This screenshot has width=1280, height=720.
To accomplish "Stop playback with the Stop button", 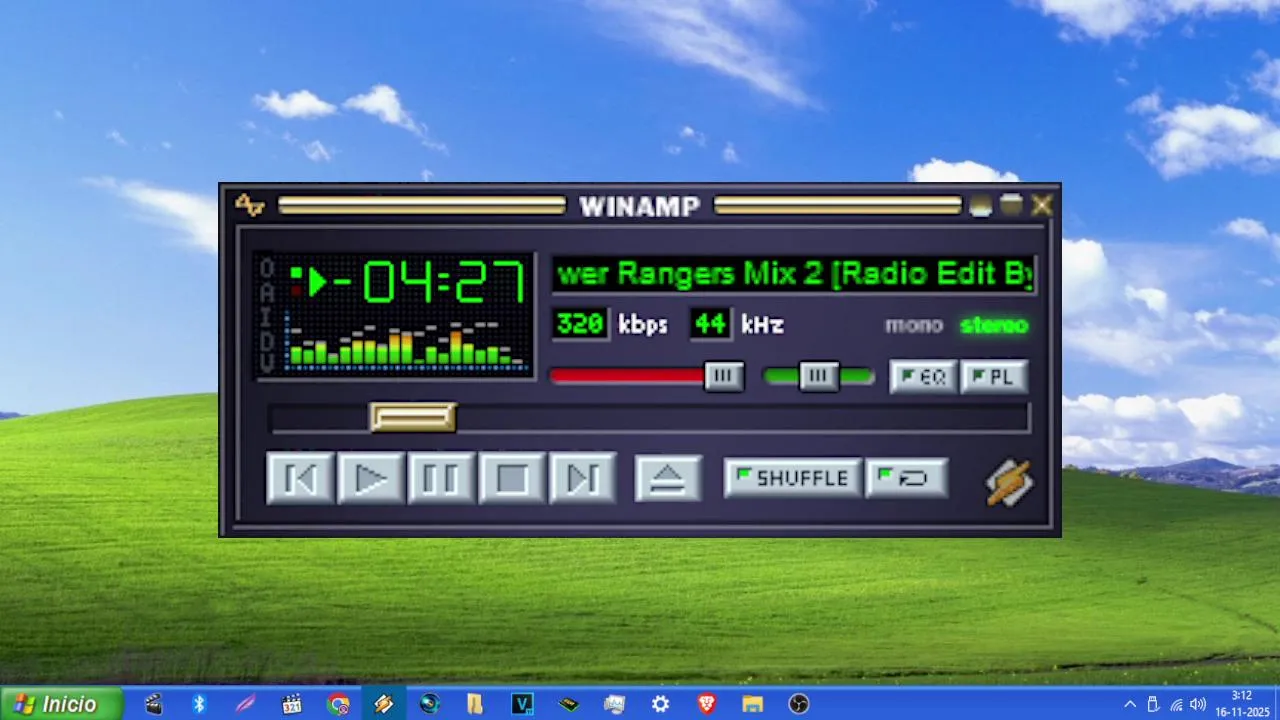I will 512,479.
